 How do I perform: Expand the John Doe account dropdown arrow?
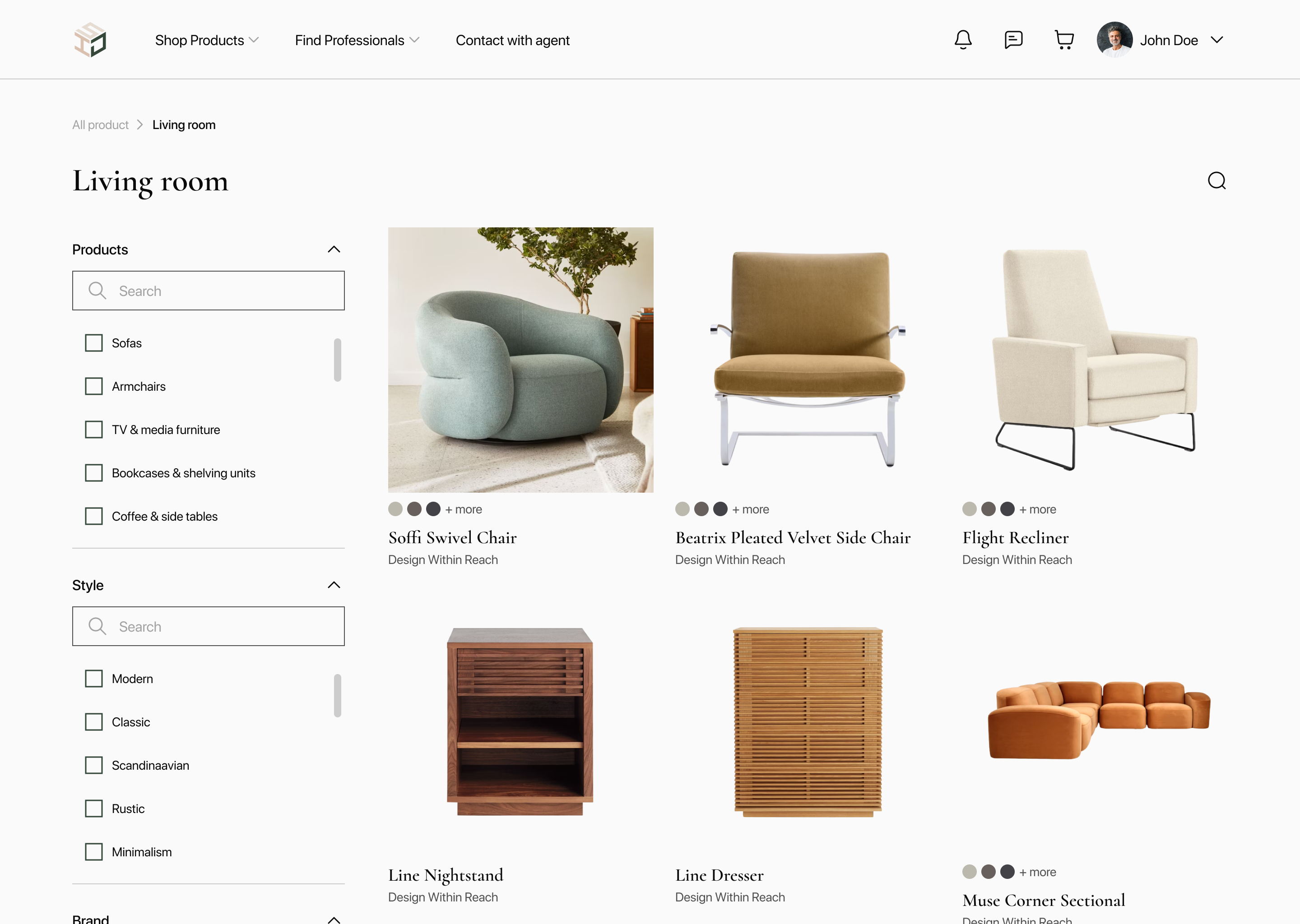pyautogui.click(x=1216, y=40)
